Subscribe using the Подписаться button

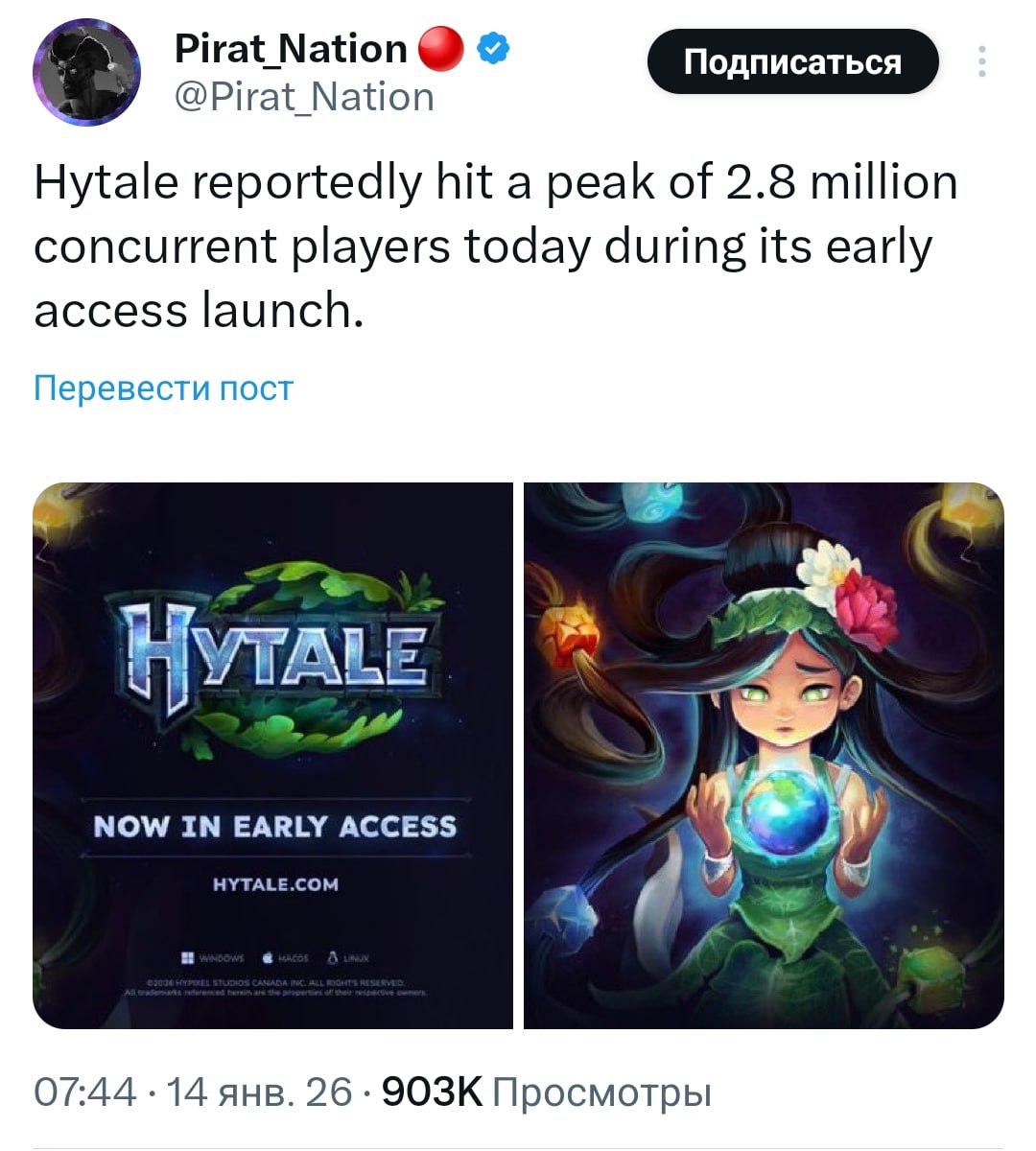click(x=792, y=61)
